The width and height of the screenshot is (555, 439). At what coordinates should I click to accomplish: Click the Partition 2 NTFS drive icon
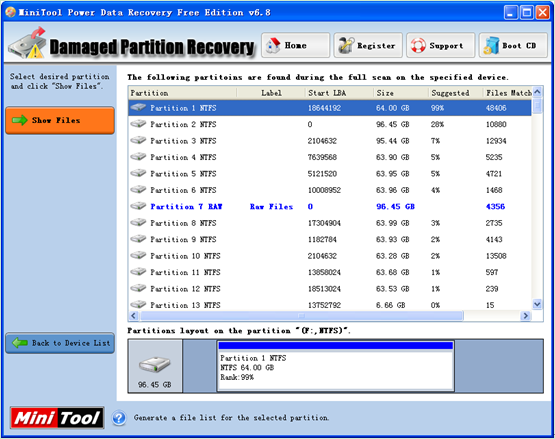[138, 124]
